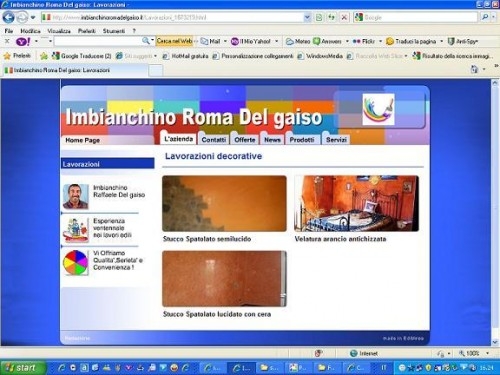
Task: Open the Stucco Spatolato semilucido thumbnail
Action: pos(224,203)
